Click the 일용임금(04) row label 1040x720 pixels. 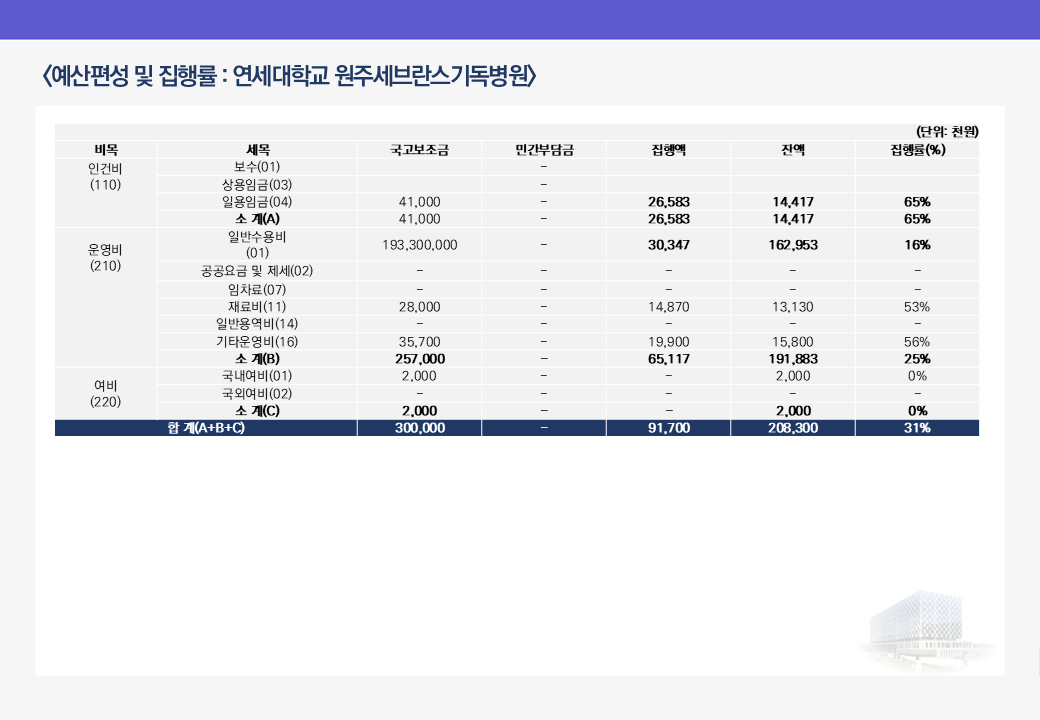(x=257, y=202)
